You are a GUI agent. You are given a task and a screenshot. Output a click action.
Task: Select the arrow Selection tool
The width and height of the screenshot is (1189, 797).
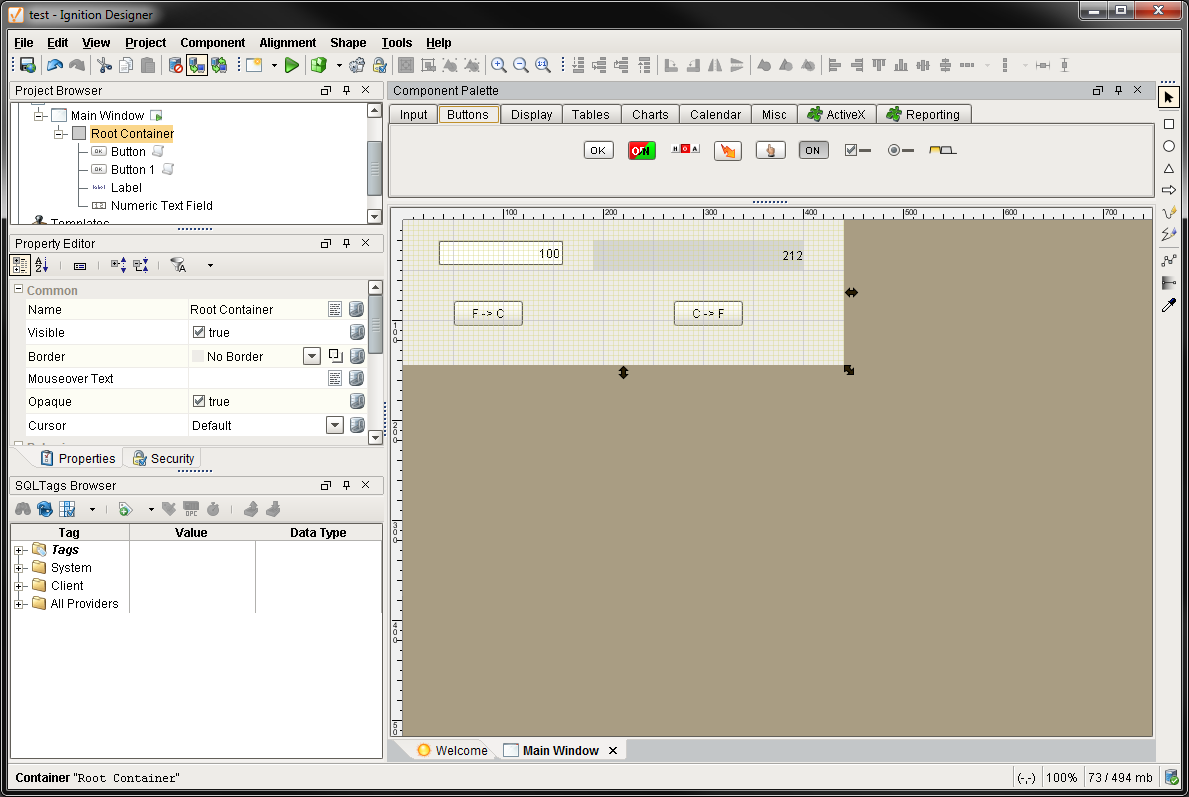[1169, 97]
